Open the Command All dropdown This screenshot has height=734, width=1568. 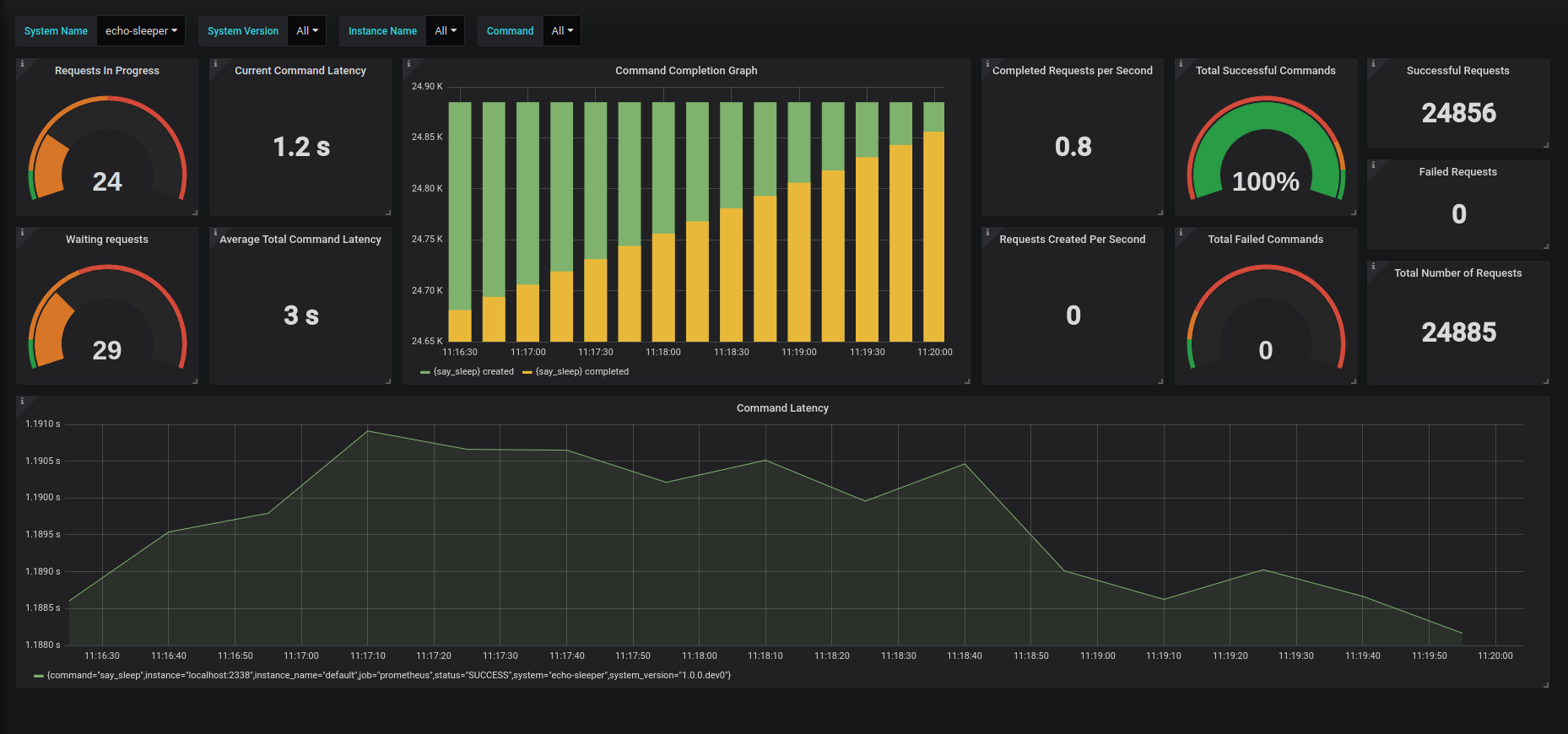[562, 31]
